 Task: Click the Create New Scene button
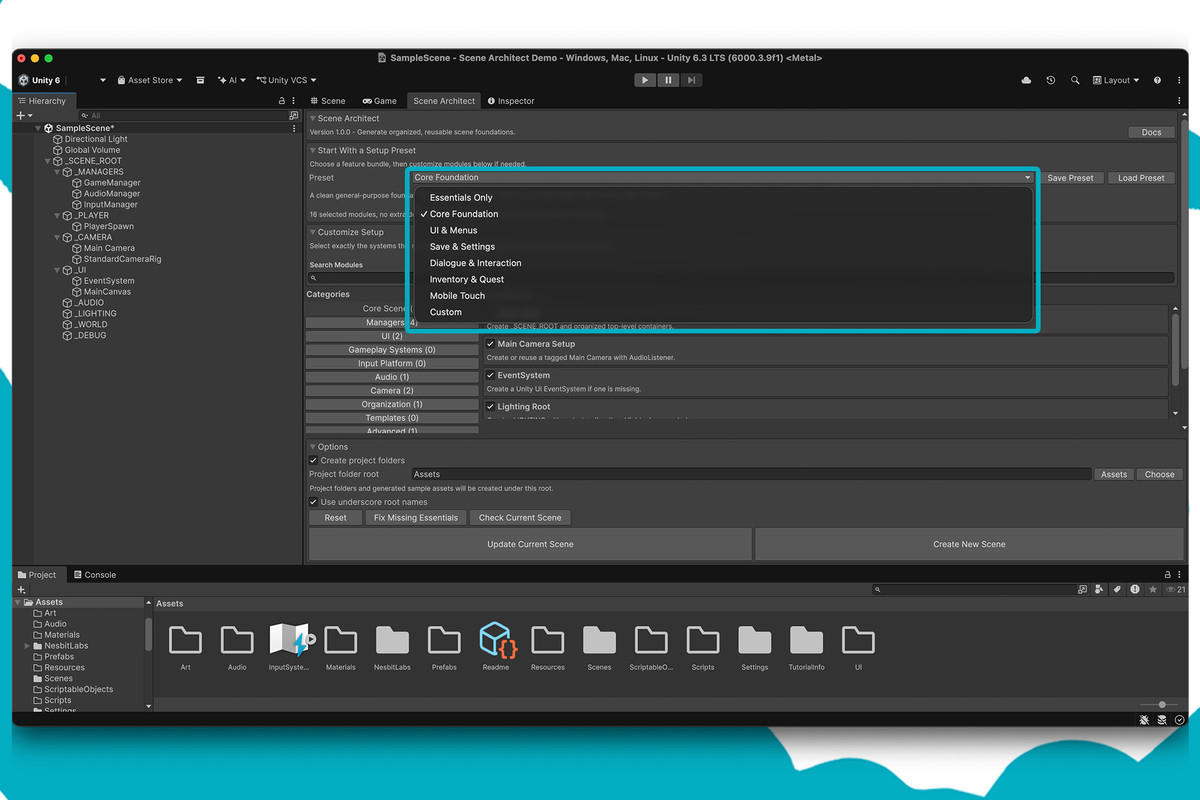pyautogui.click(x=969, y=544)
